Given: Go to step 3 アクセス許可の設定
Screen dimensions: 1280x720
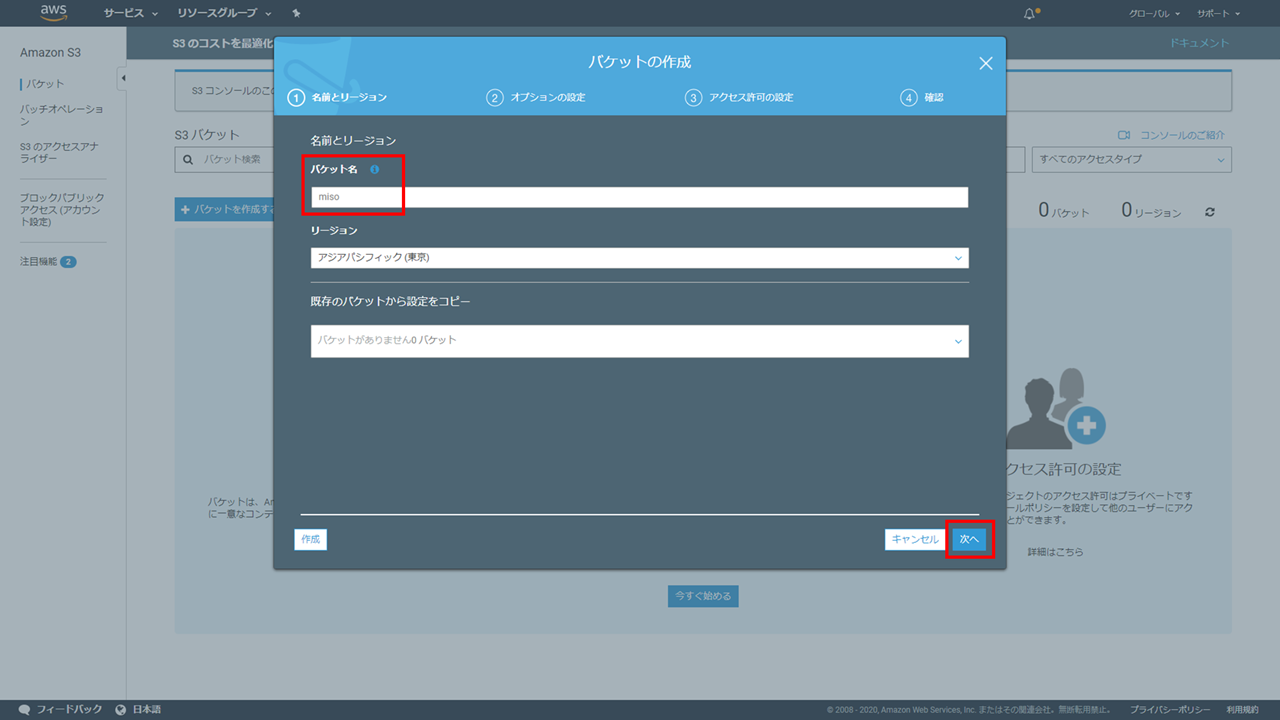Looking at the screenshot, I should pyautogui.click(x=740, y=98).
